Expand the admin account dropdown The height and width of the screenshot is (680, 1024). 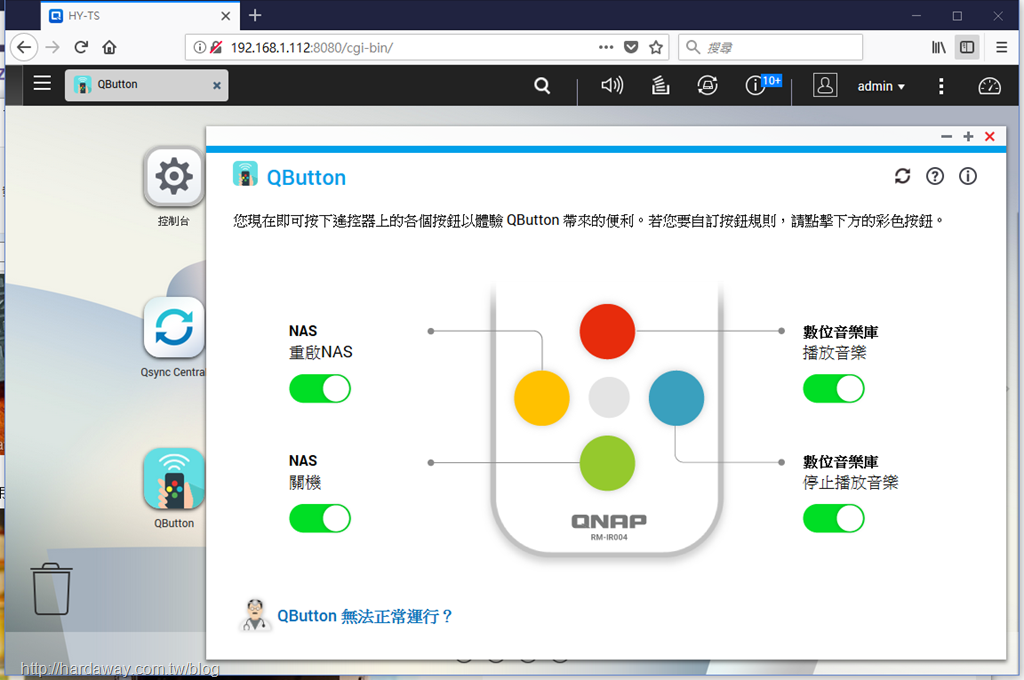[881, 86]
